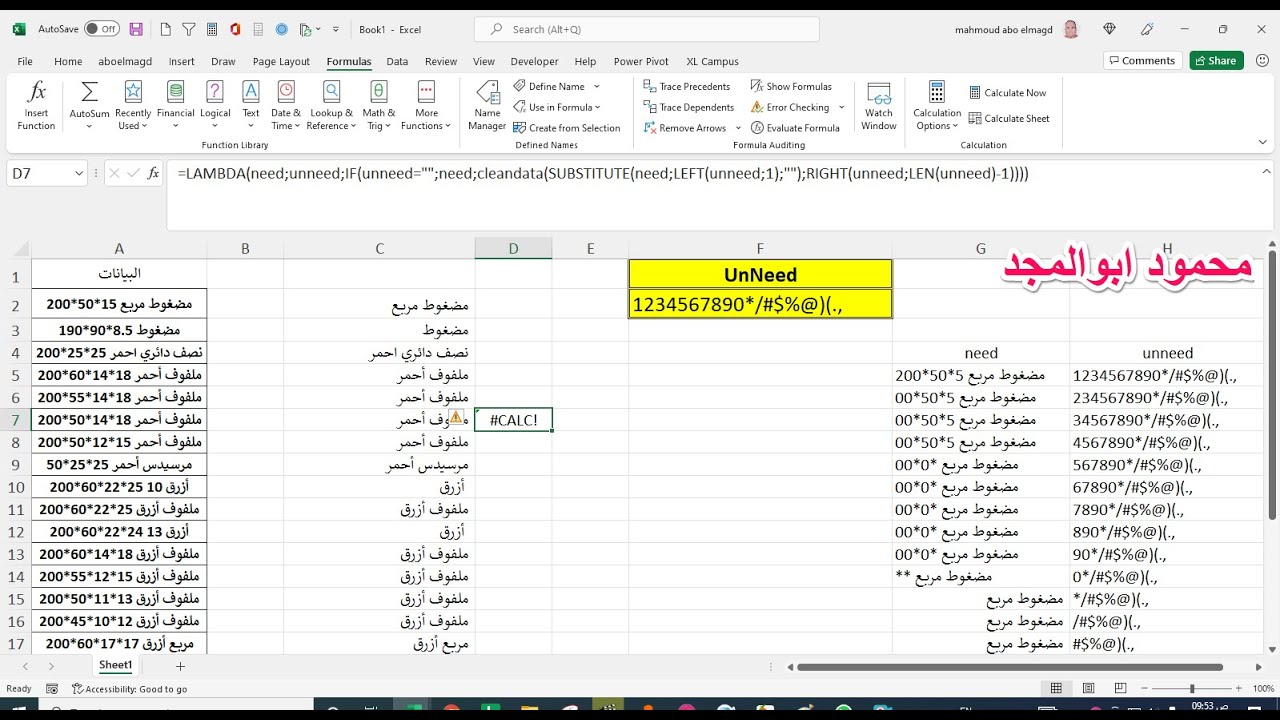Customize Quick Access Toolbar dropdown
This screenshot has height=720, width=1280.
tap(336, 29)
